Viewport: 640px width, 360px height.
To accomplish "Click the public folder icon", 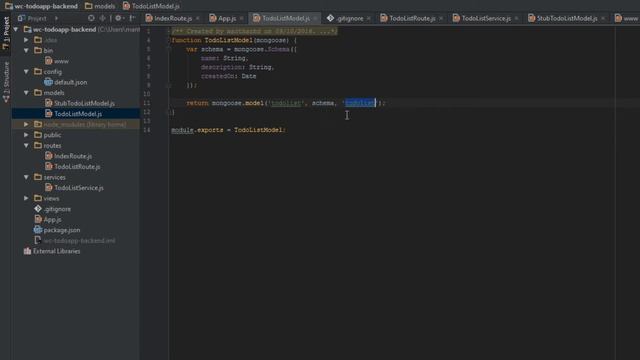I will pyautogui.click(x=38, y=135).
